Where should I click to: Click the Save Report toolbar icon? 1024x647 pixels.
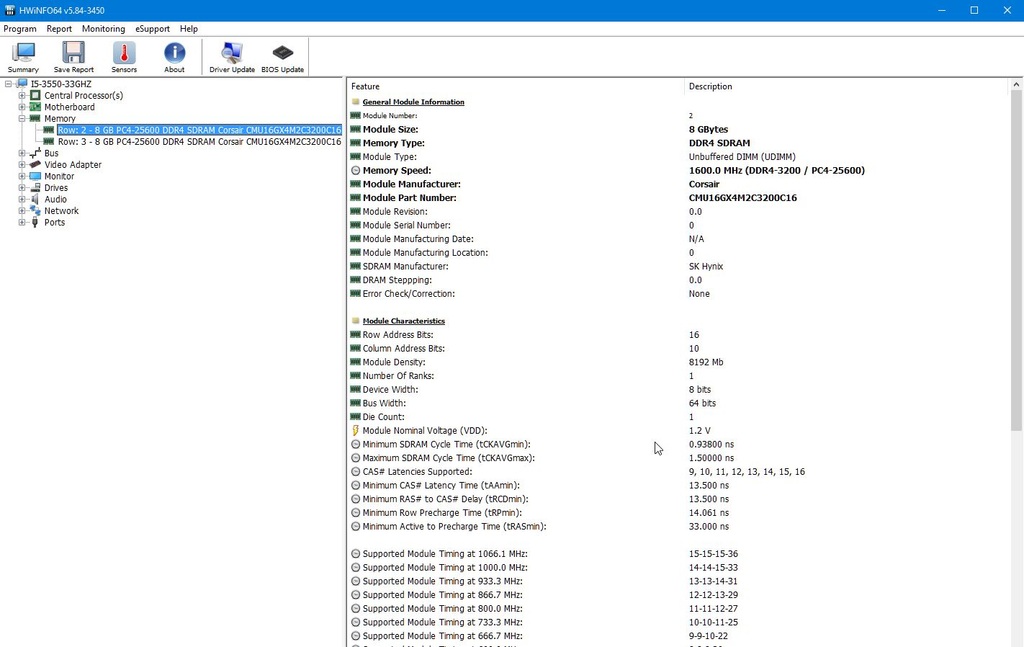pos(73,57)
